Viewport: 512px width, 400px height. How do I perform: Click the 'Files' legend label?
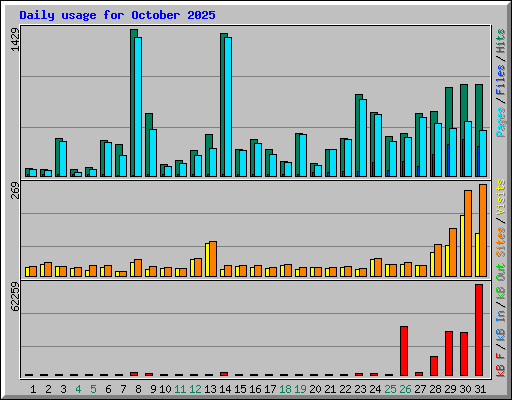501,79
